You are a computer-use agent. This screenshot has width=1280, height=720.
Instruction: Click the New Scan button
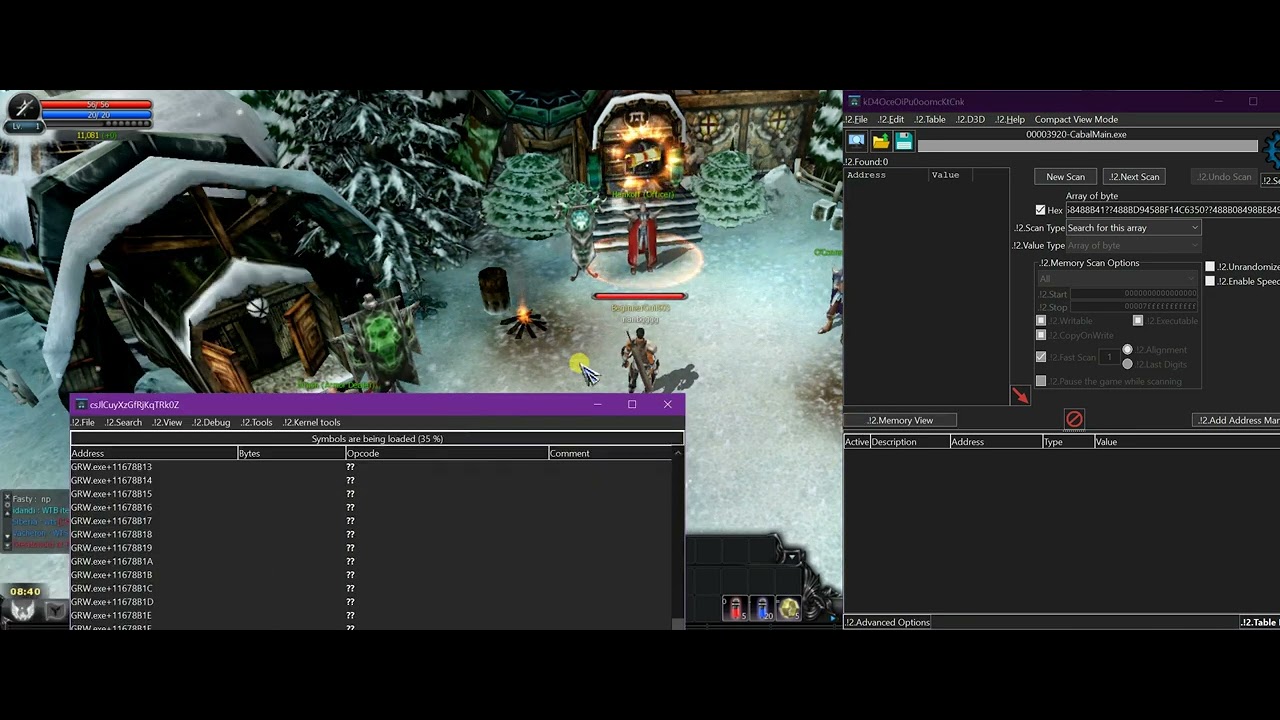1065,177
